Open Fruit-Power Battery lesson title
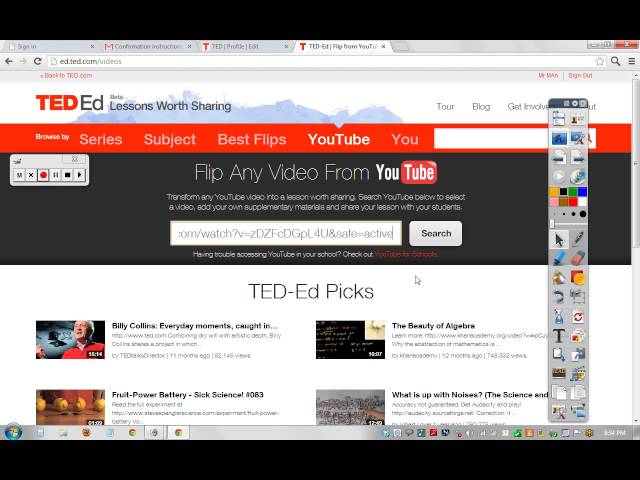Viewport: 640px width, 480px height. tap(188, 395)
